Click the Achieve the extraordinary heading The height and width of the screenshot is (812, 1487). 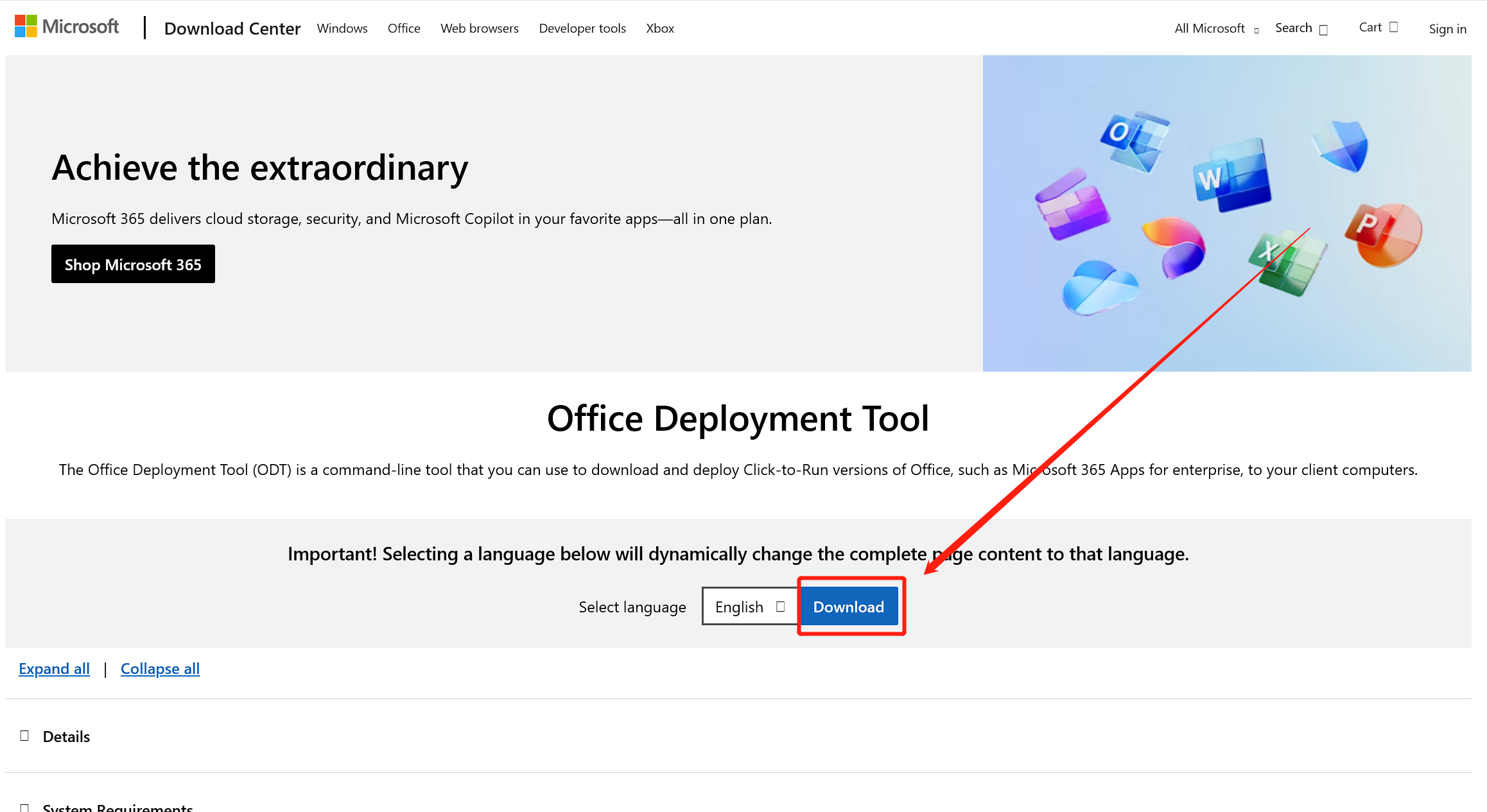tap(260, 168)
